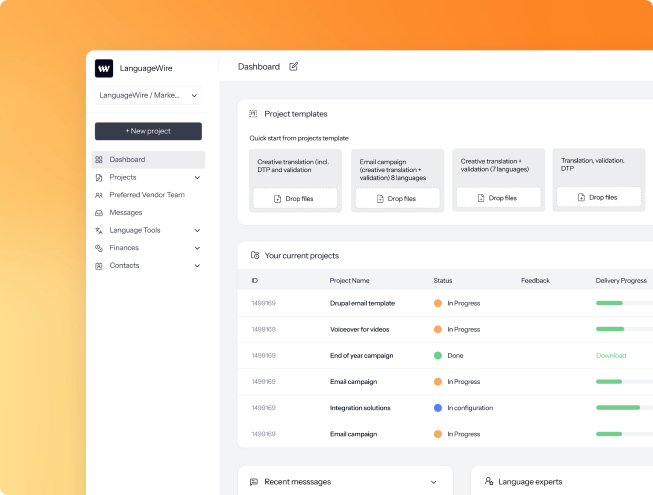Click the Preferred Vendor Team people icon
Viewport: 653px width, 495px height.
pos(99,195)
